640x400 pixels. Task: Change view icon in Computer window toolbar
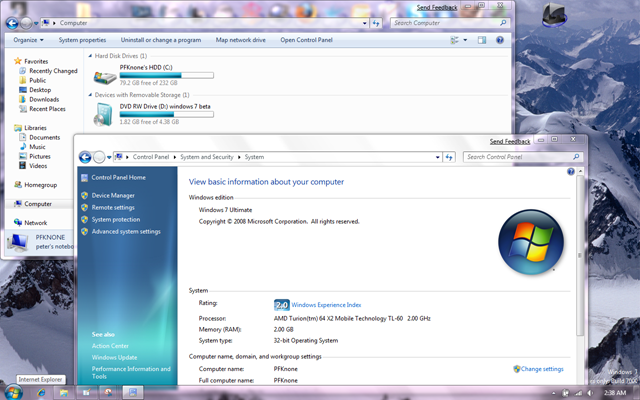(x=454, y=40)
